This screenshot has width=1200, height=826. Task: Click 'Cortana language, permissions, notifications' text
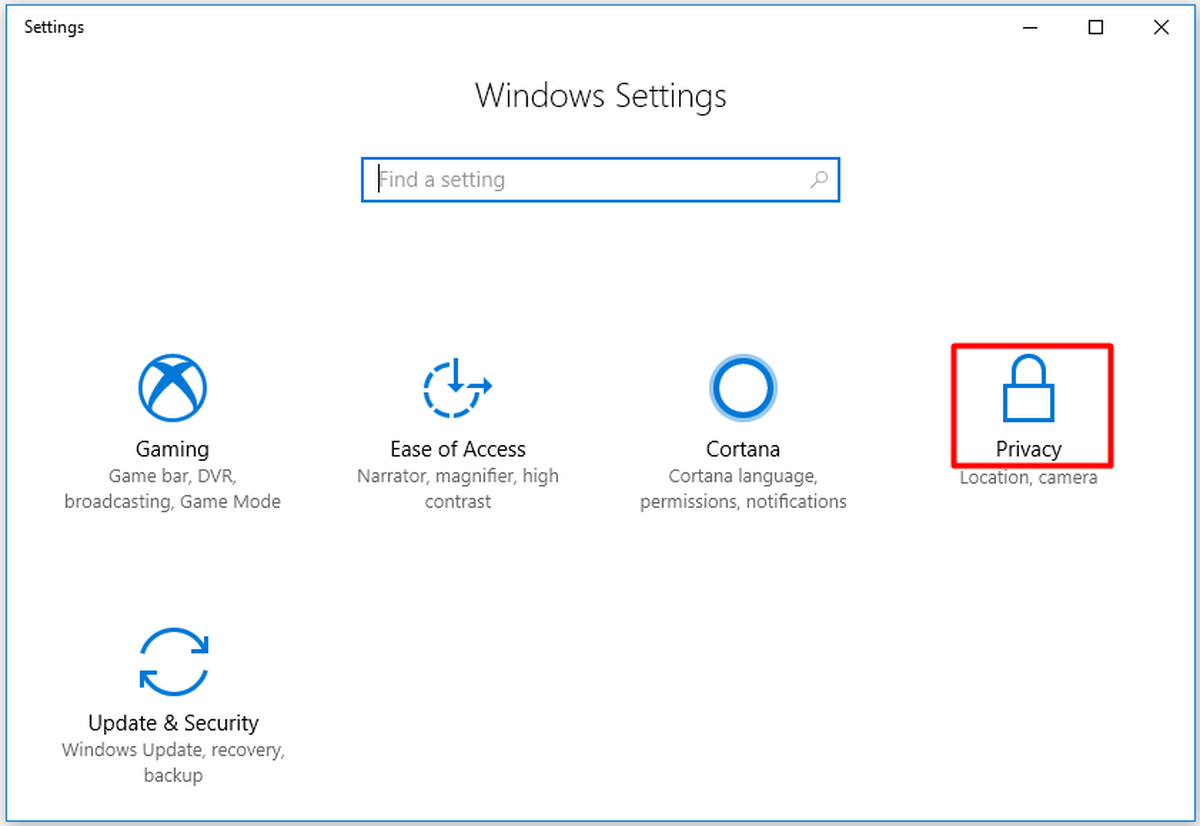click(743, 489)
